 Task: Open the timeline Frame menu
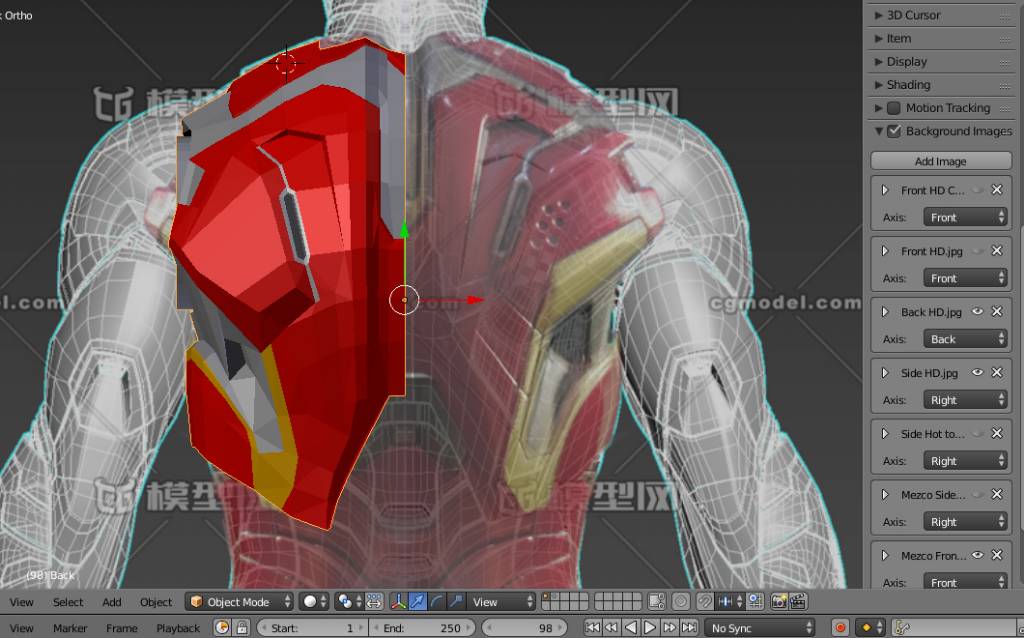(121, 628)
